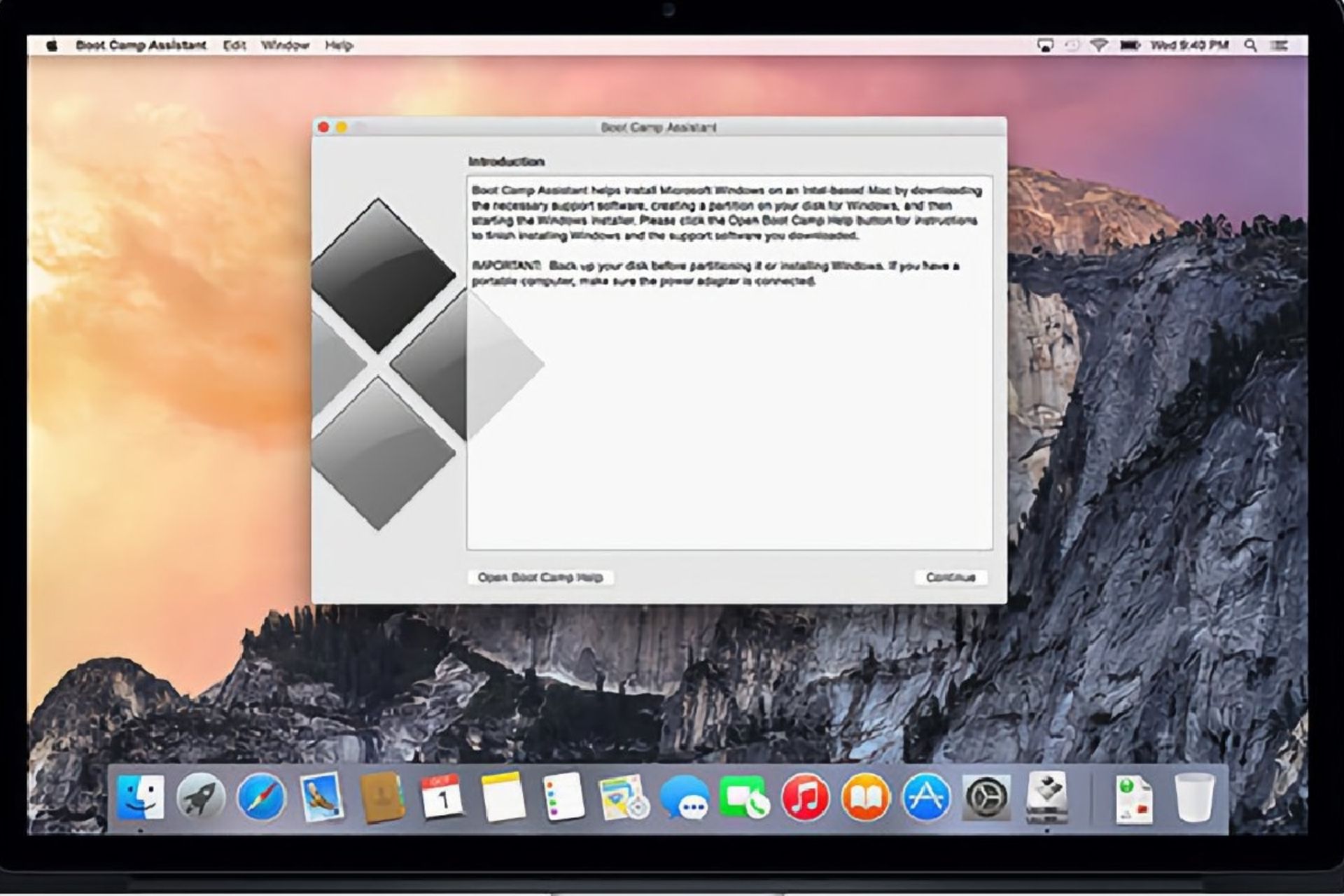
Task: Open Spotlight search magnifier icon
Action: click(1250, 45)
